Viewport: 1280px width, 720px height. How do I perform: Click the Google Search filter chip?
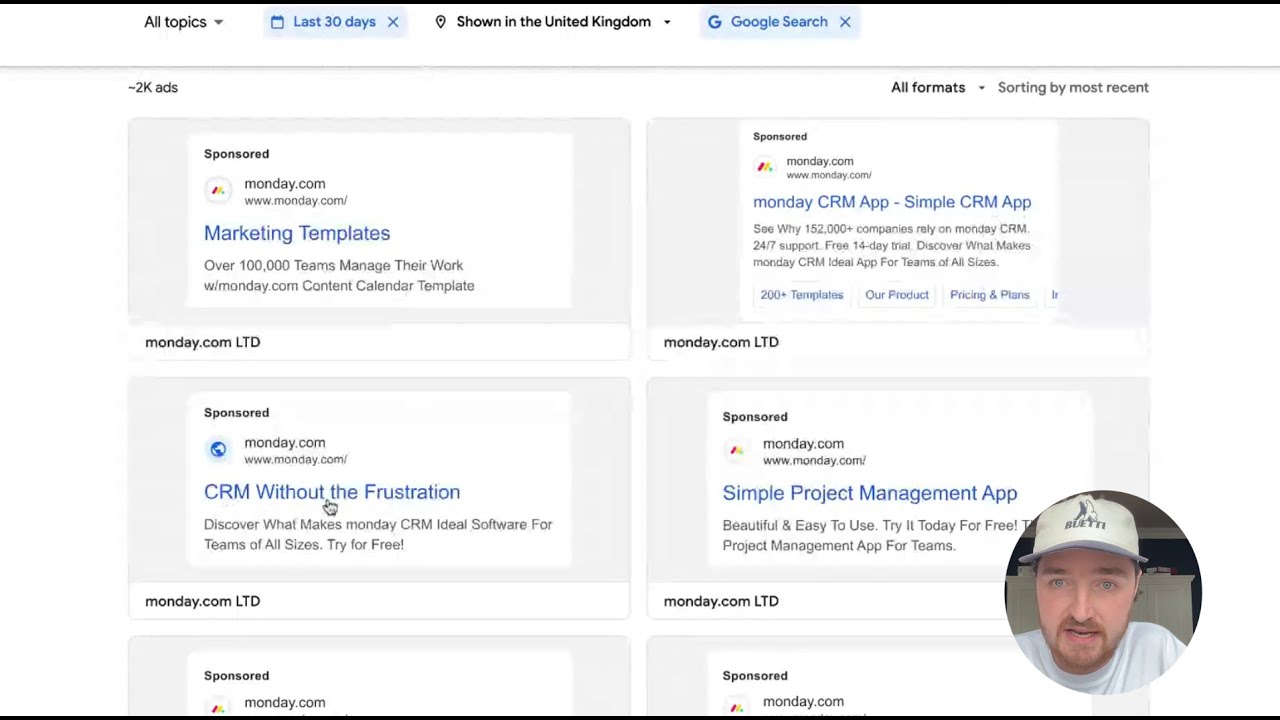pyautogui.click(x=779, y=22)
